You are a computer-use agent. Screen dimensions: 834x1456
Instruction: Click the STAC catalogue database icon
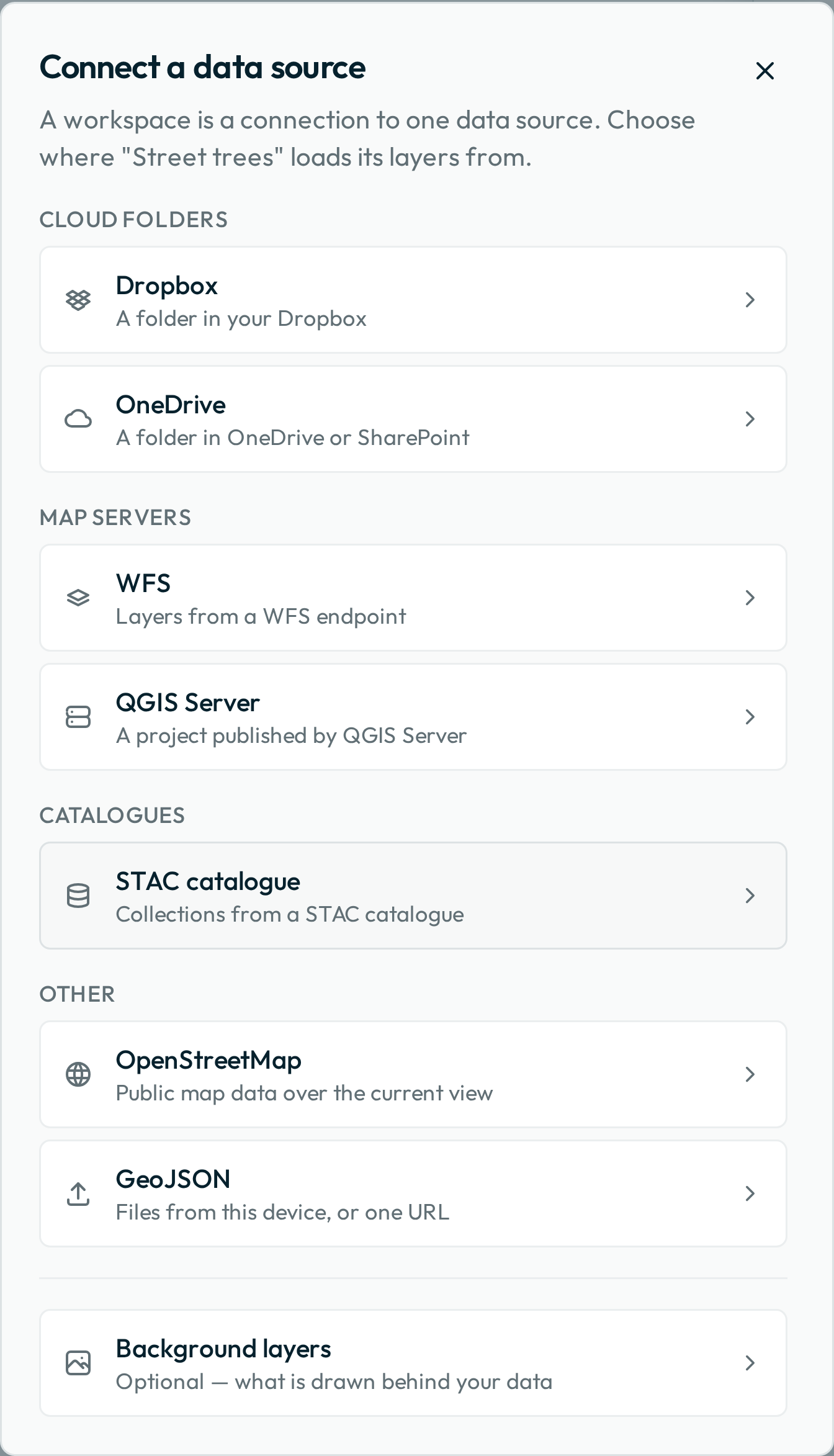pyautogui.click(x=78, y=896)
